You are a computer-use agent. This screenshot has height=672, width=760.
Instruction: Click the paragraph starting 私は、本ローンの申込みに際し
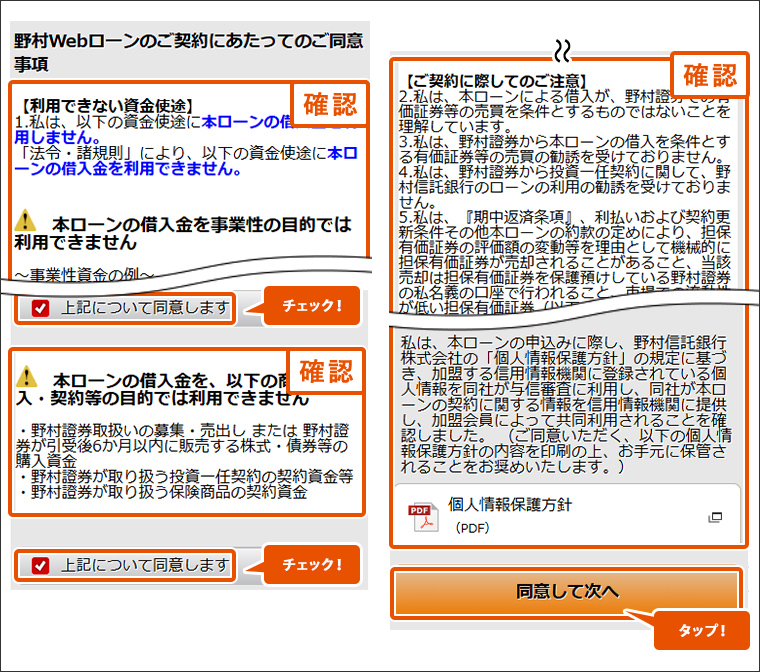pos(565,405)
